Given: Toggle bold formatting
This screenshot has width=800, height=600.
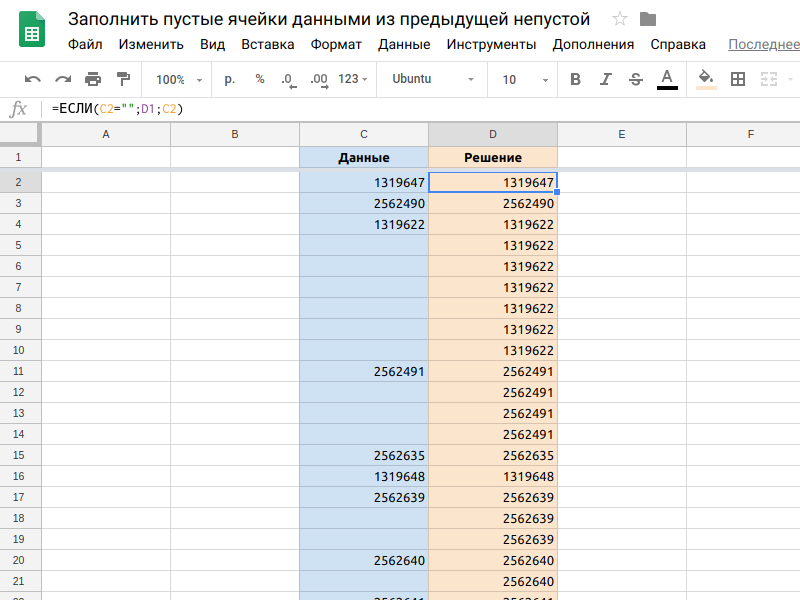Looking at the screenshot, I should (575, 80).
